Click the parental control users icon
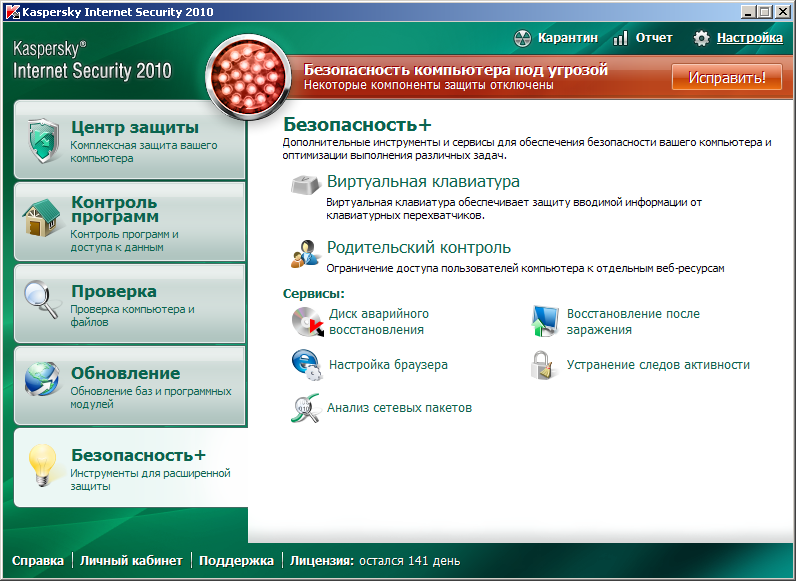The image size is (796, 581). (x=305, y=253)
